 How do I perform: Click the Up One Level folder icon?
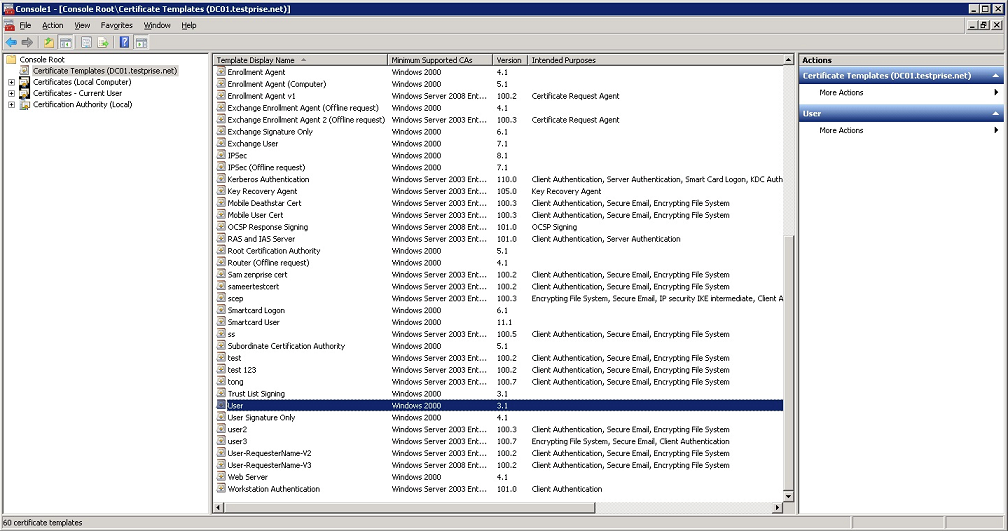pos(48,42)
